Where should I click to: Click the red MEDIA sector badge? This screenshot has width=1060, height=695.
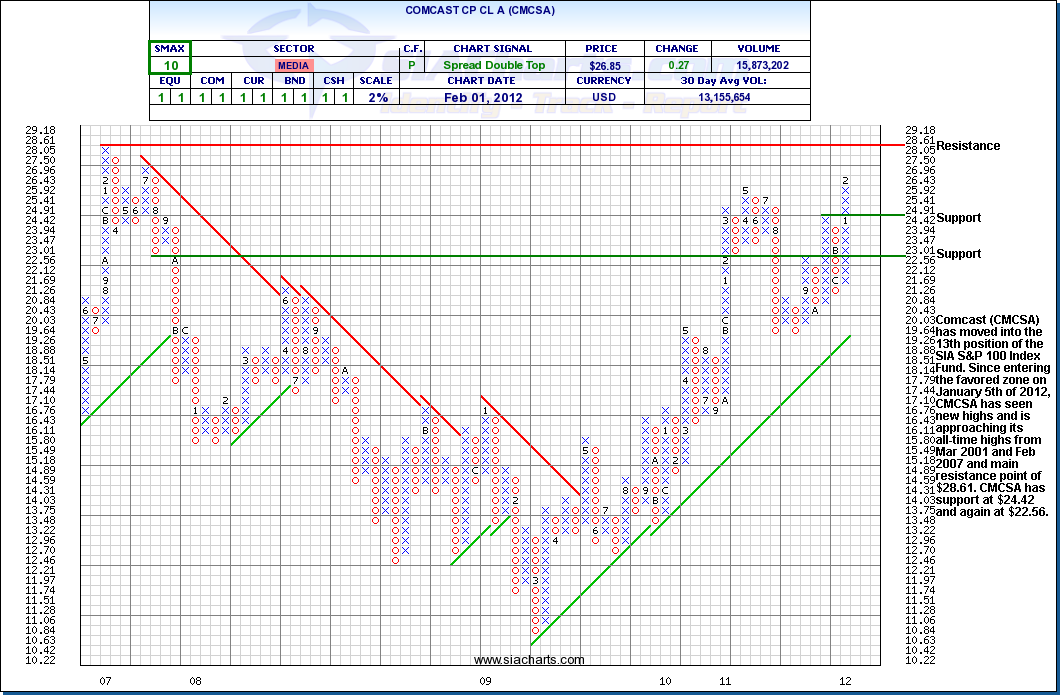[x=293, y=65]
